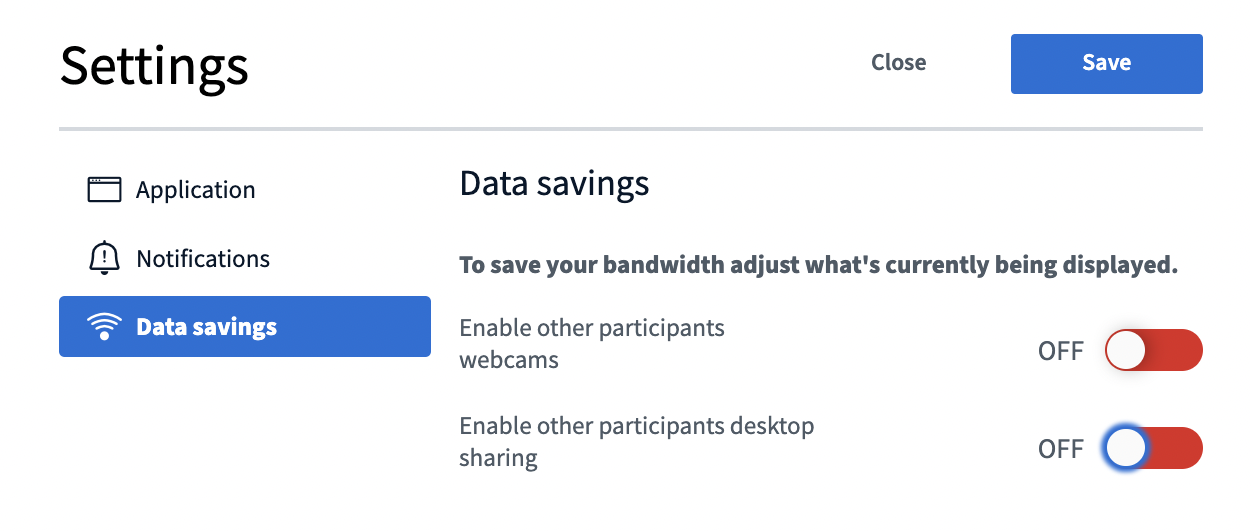The image size is (1250, 531).
Task: Click the bandwidth saving description text
Action: tap(818, 266)
